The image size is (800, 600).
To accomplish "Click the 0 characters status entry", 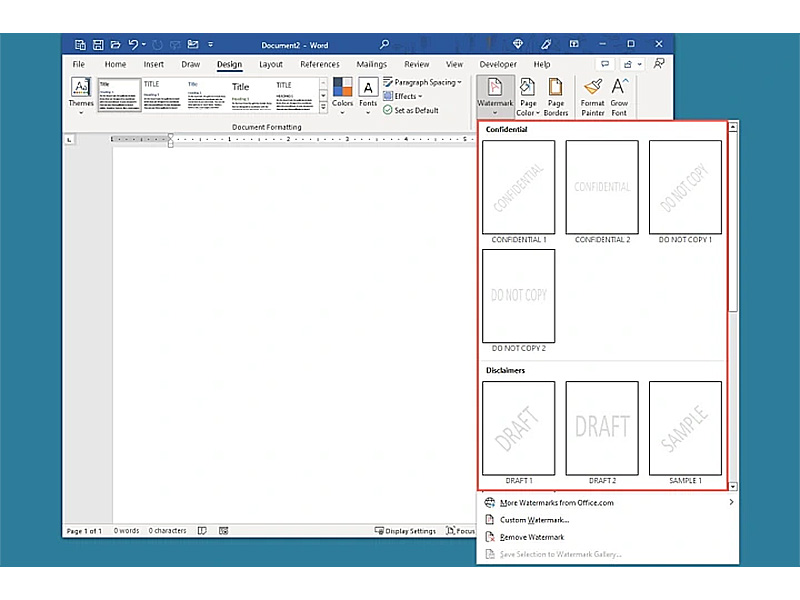I will point(167,531).
